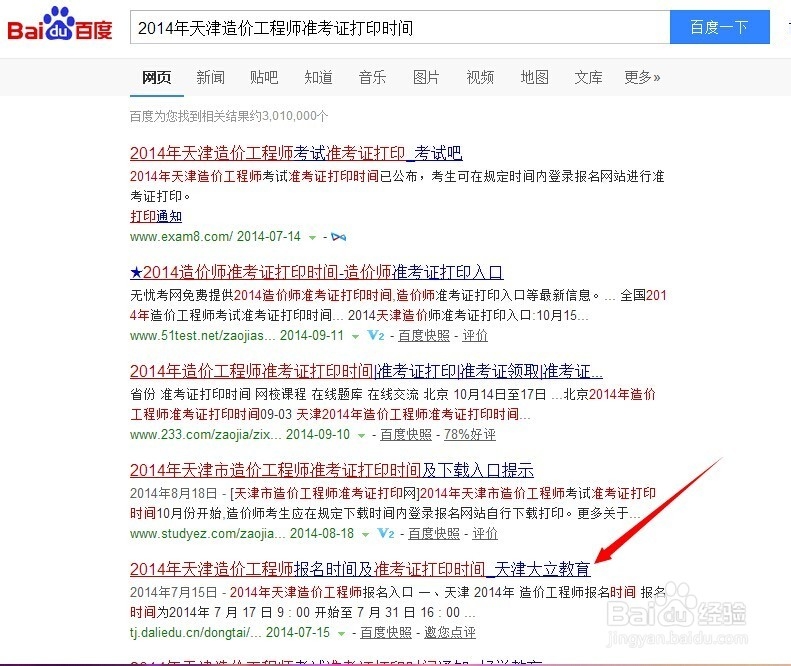791x666 pixels.
Task: Click the search query input field
Action: pos(400,27)
